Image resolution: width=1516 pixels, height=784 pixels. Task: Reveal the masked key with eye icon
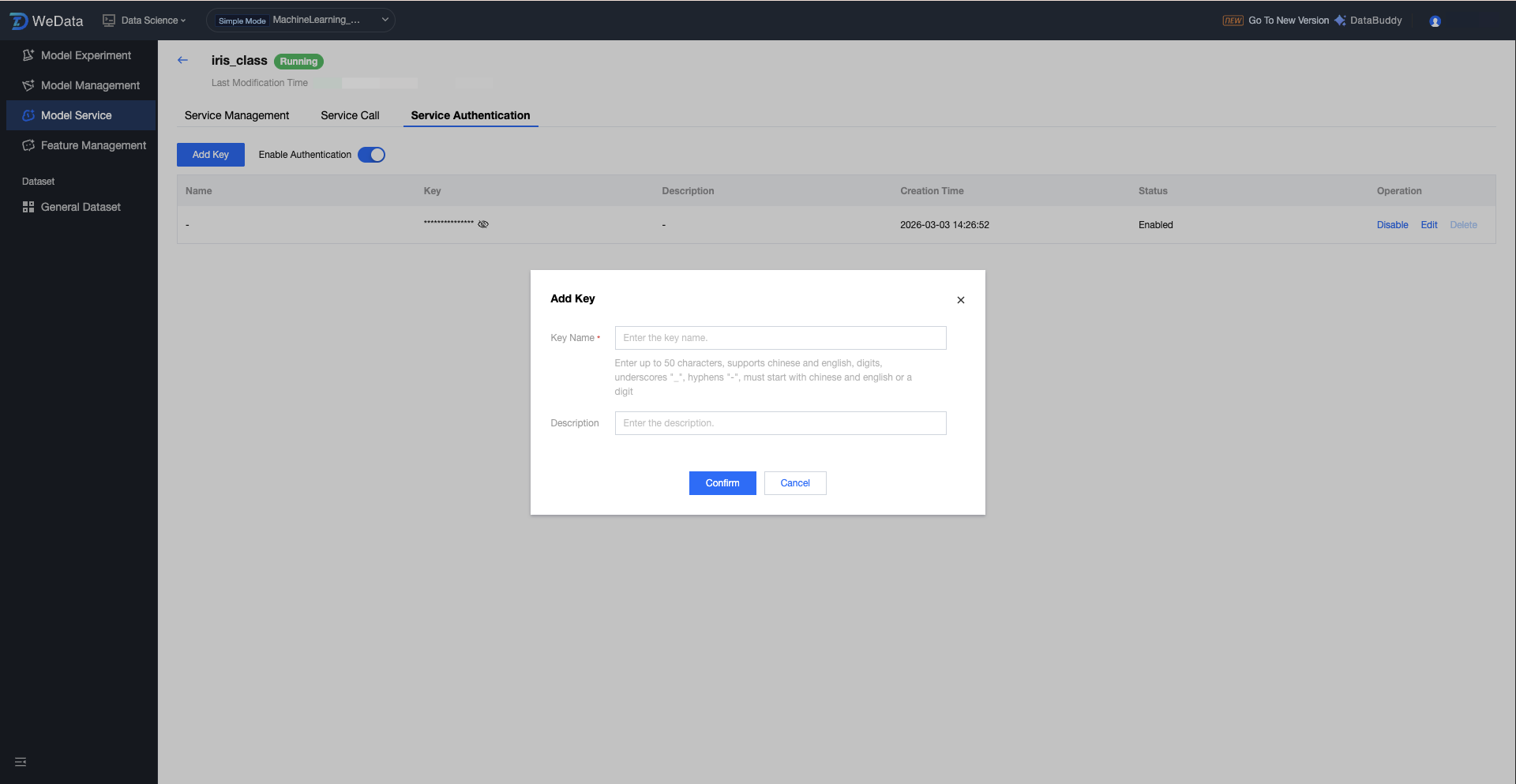pos(483,224)
